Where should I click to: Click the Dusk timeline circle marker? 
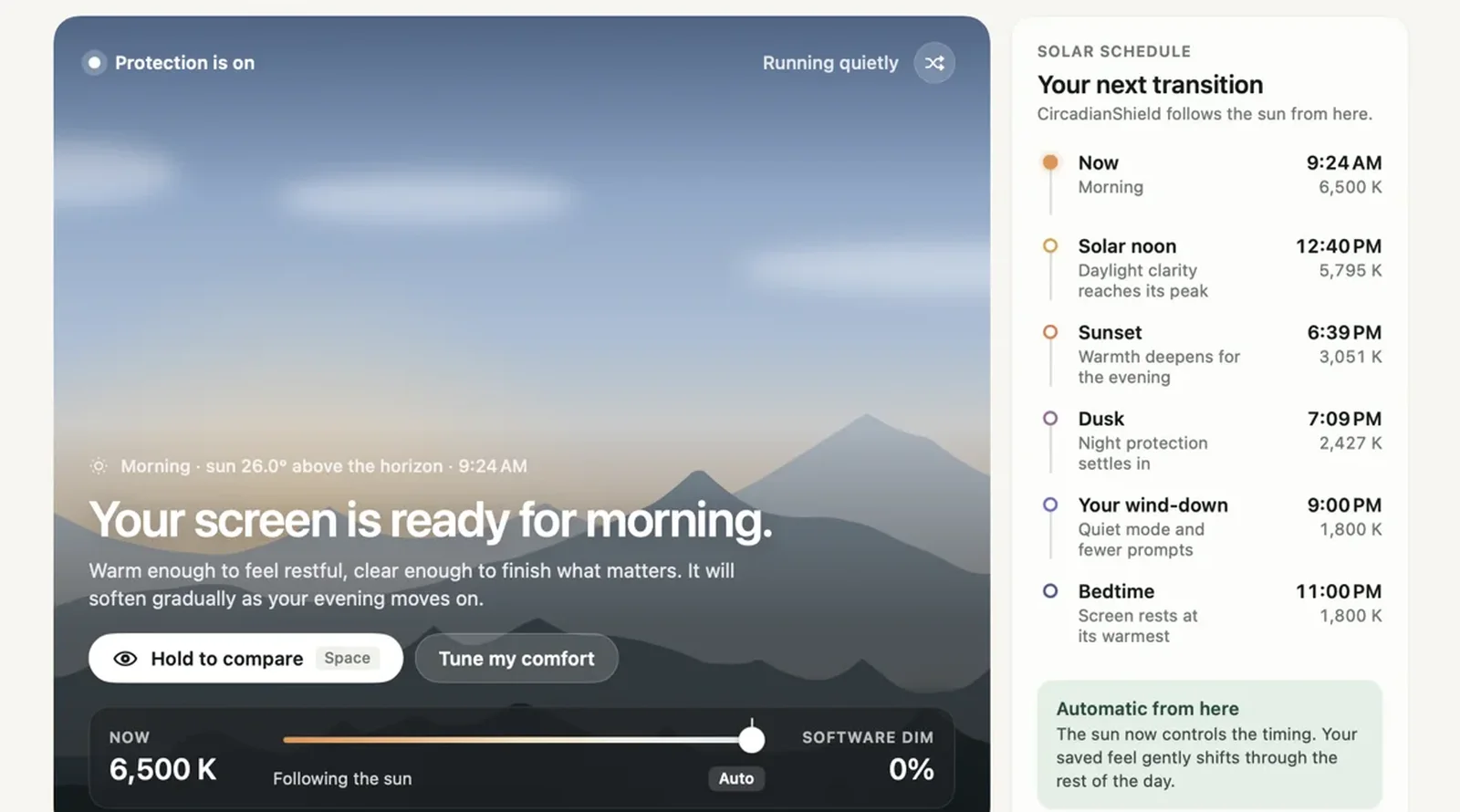(x=1050, y=419)
